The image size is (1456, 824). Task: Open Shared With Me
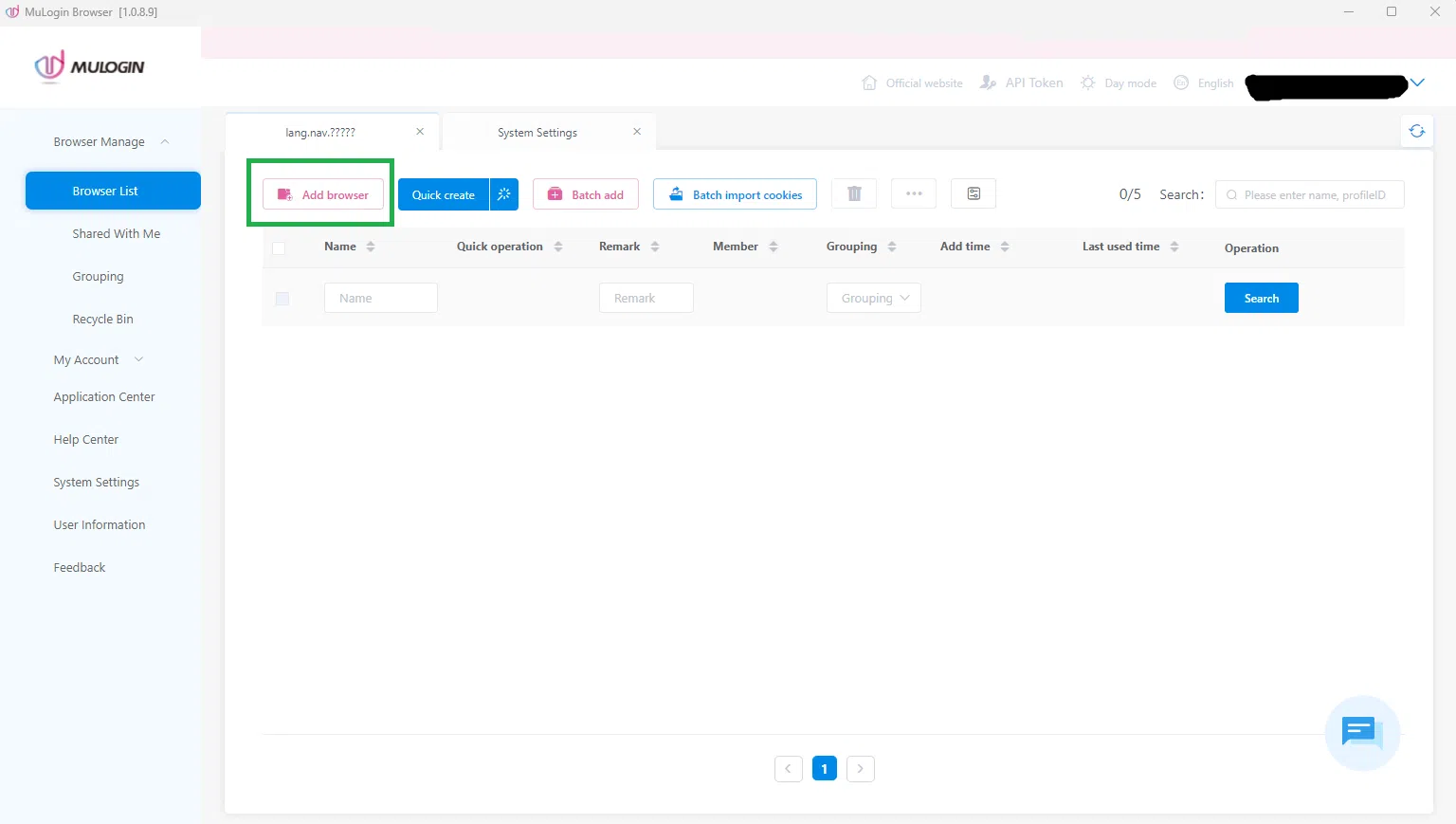[x=117, y=234]
